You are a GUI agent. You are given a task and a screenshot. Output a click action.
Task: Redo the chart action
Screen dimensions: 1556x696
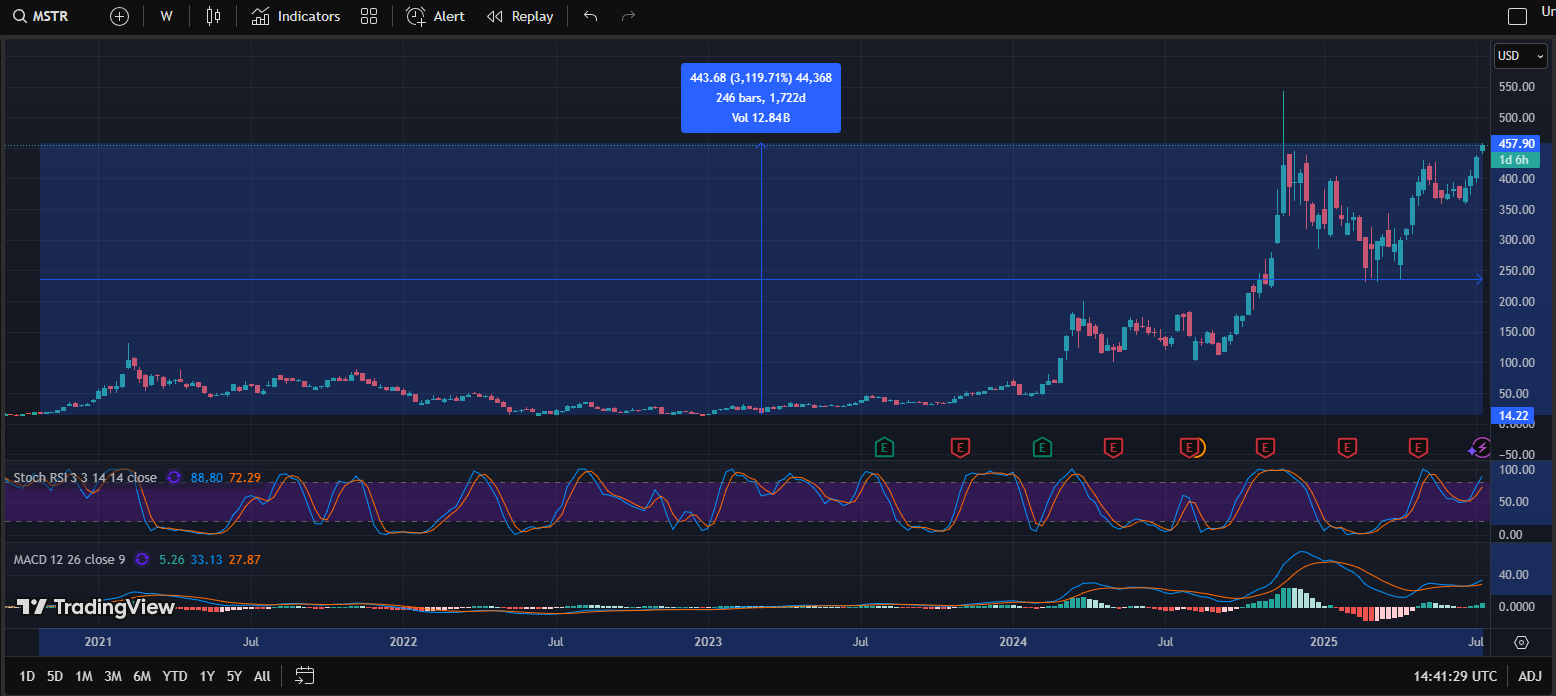(628, 16)
